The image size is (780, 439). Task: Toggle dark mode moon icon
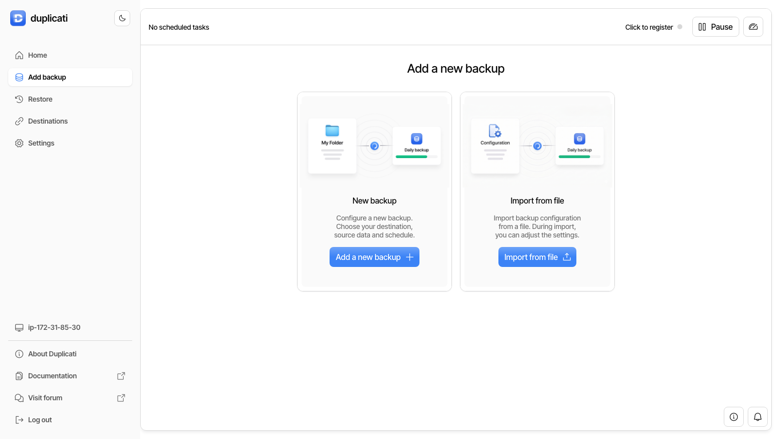tap(122, 18)
